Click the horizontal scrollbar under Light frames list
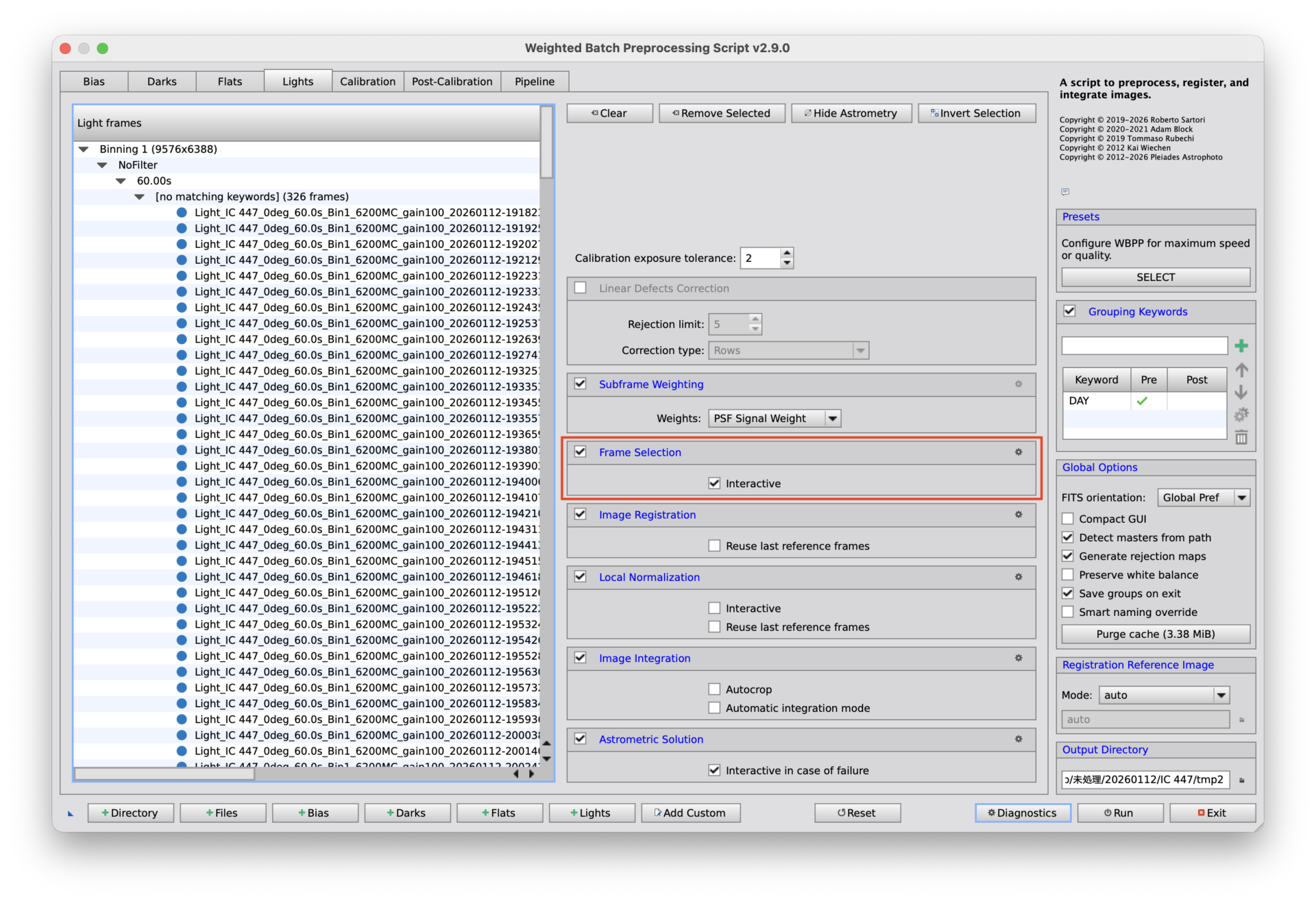This screenshot has height=901, width=1316. point(164,774)
